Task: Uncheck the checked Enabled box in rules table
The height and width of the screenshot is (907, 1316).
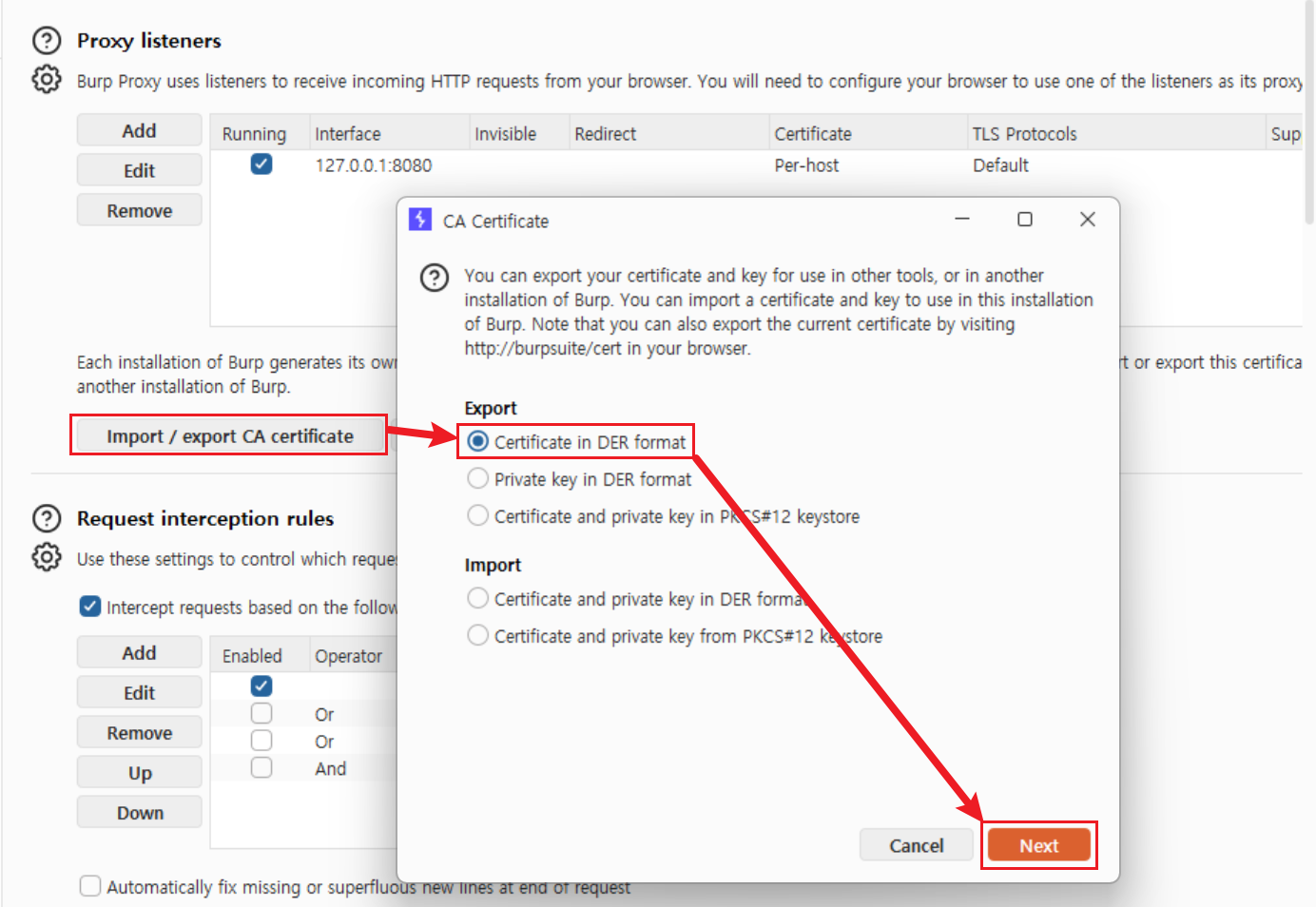Action: pyautogui.click(x=261, y=685)
